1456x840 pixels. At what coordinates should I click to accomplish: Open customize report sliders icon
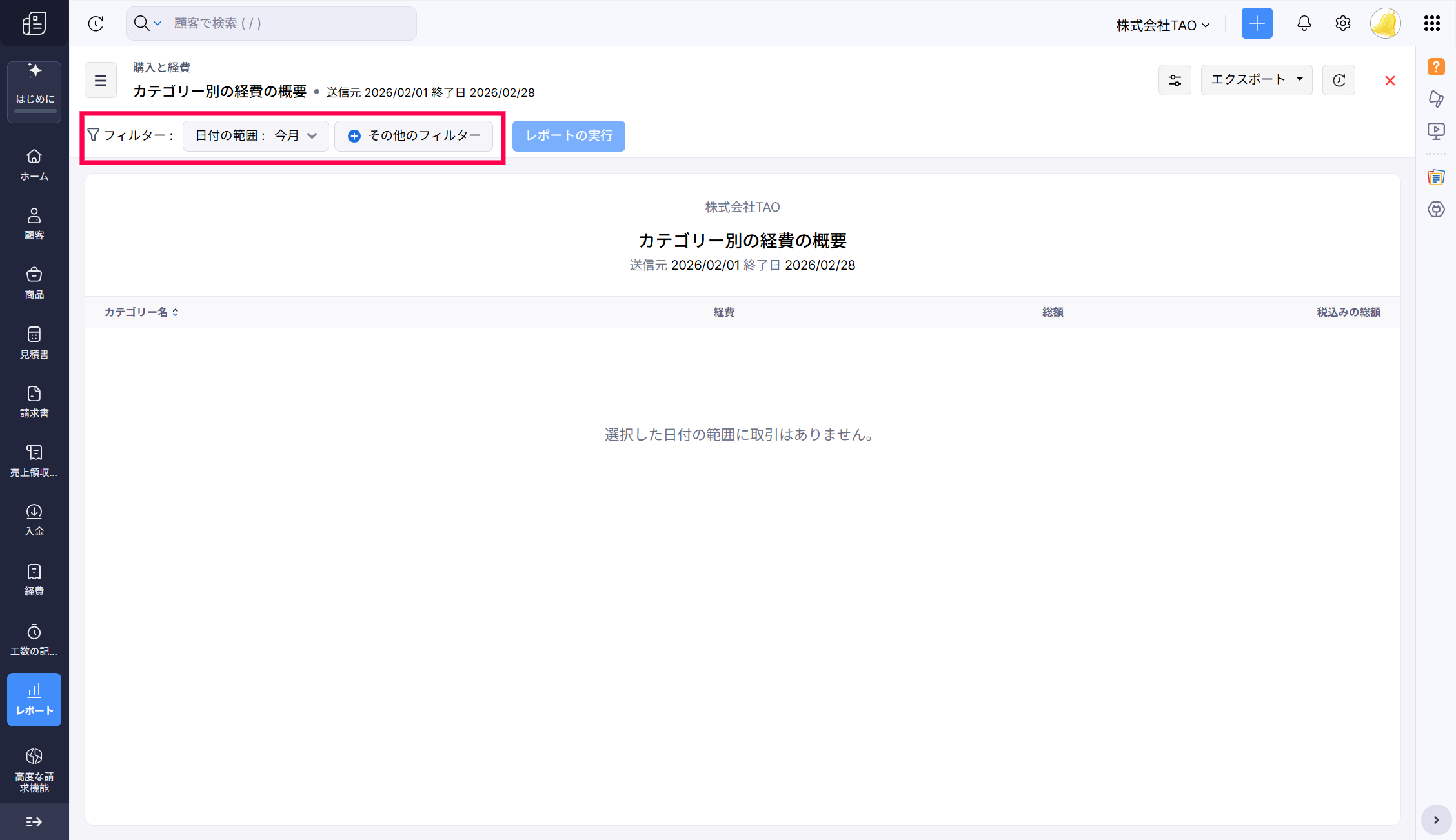click(x=1175, y=80)
